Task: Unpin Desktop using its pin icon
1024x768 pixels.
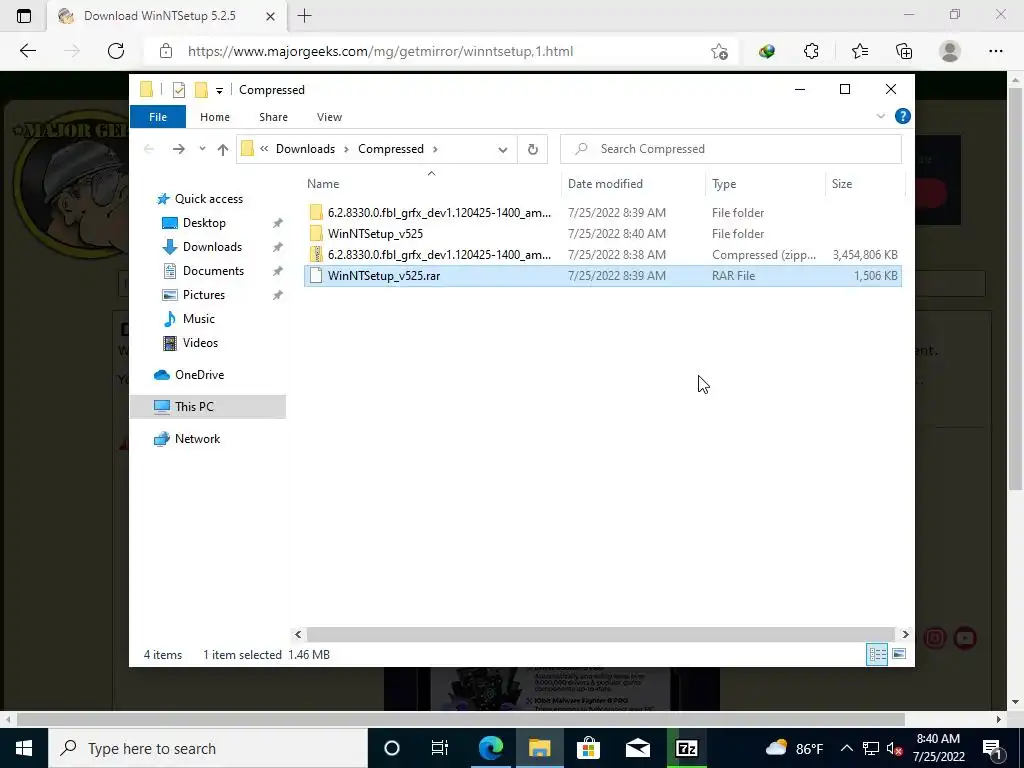Action: click(x=278, y=223)
